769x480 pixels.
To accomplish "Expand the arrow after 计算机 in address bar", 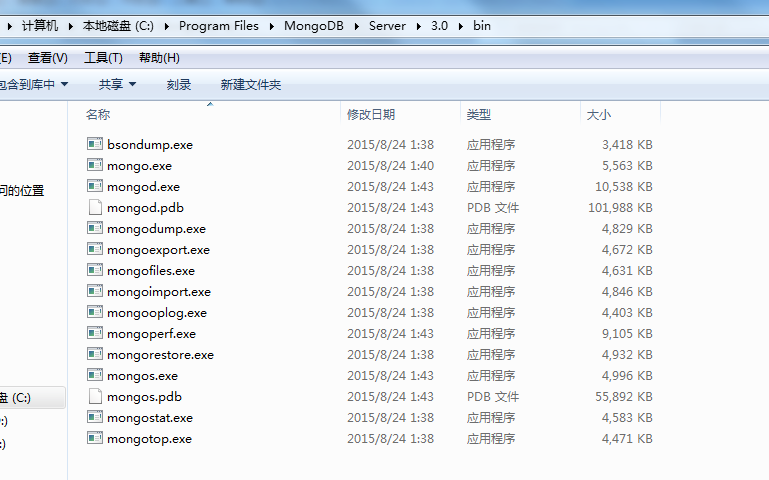I will pyautogui.click(x=71, y=26).
